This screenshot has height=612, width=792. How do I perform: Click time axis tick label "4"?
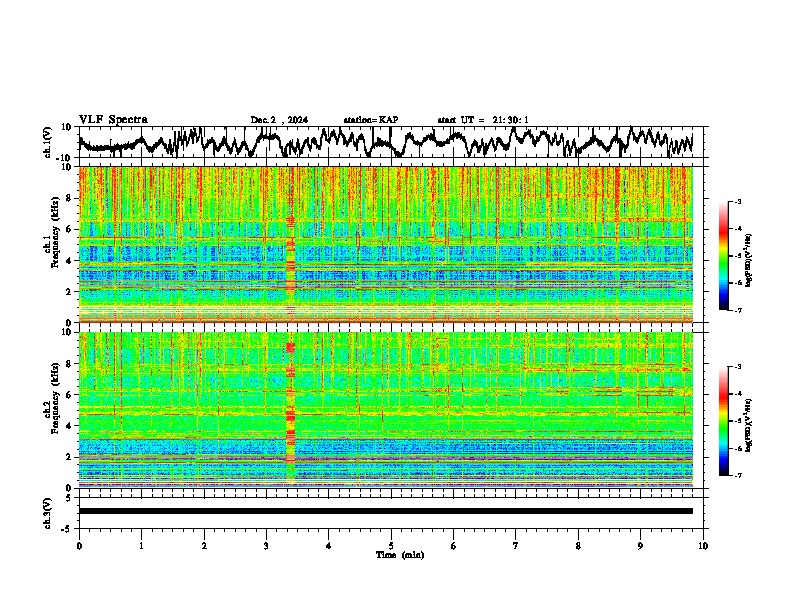click(329, 546)
